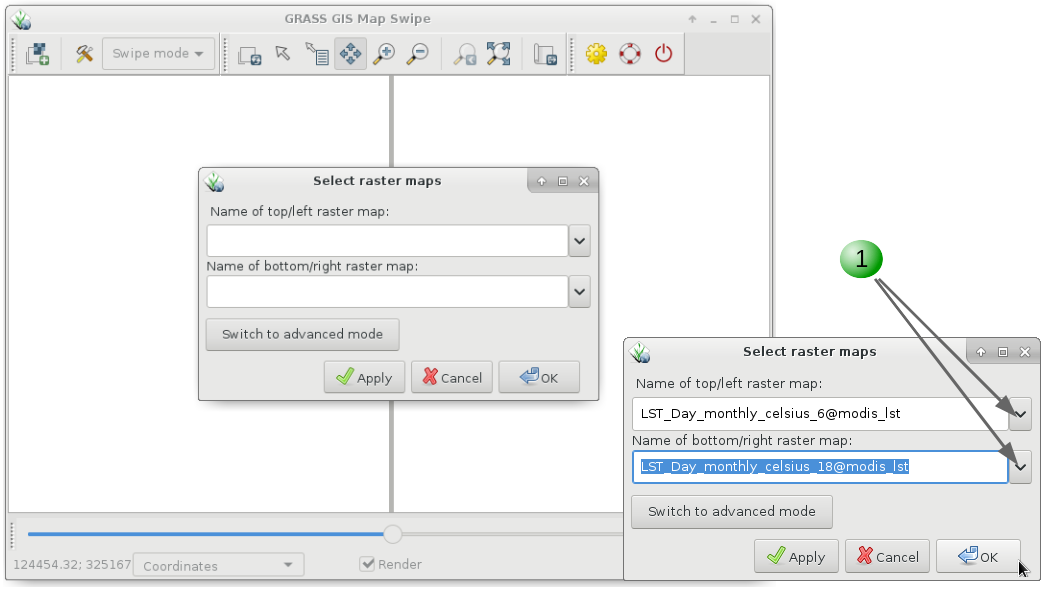This screenshot has height=595, width=1058.
Task: Maximize the lower-right Select raster maps dialog
Action: pyautogui.click(x=1003, y=351)
